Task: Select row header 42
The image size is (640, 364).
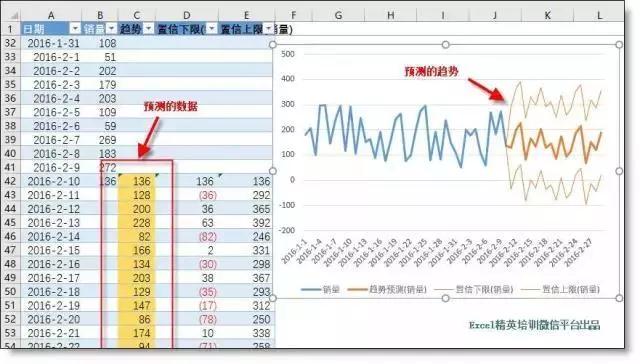Action: (10, 181)
